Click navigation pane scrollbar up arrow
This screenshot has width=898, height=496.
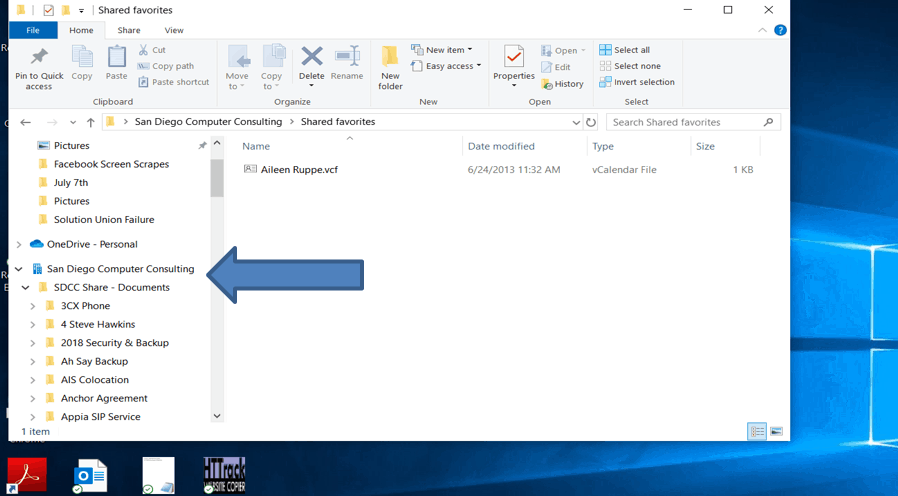pyautogui.click(x=217, y=143)
